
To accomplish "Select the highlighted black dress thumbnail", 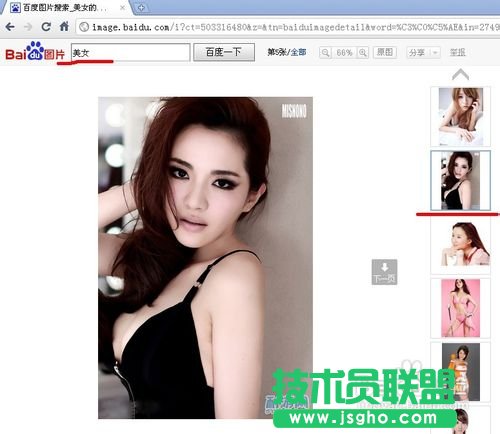I will (x=460, y=180).
